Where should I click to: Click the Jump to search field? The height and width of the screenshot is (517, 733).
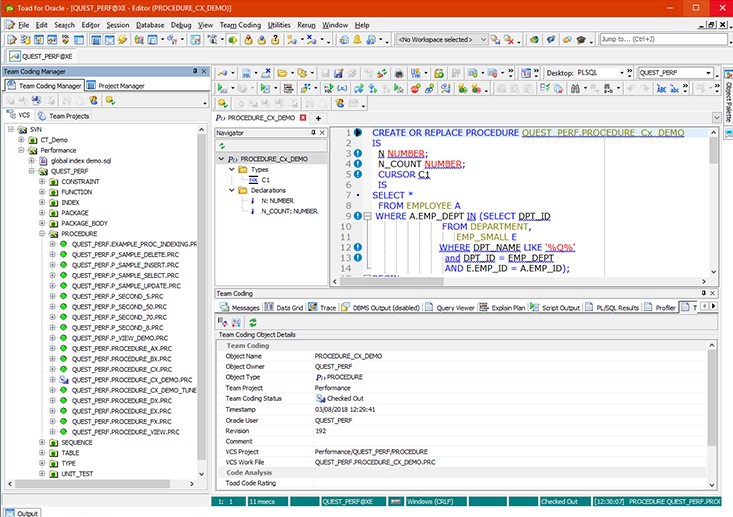point(663,40)
